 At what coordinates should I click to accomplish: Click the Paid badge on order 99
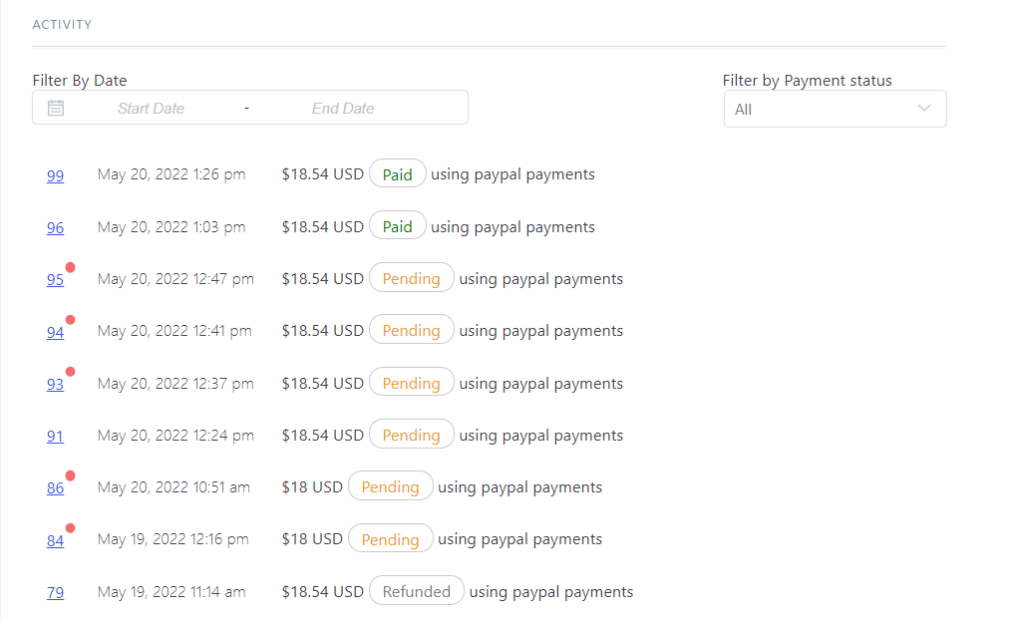pyautogui.click(x=398, y=174)
